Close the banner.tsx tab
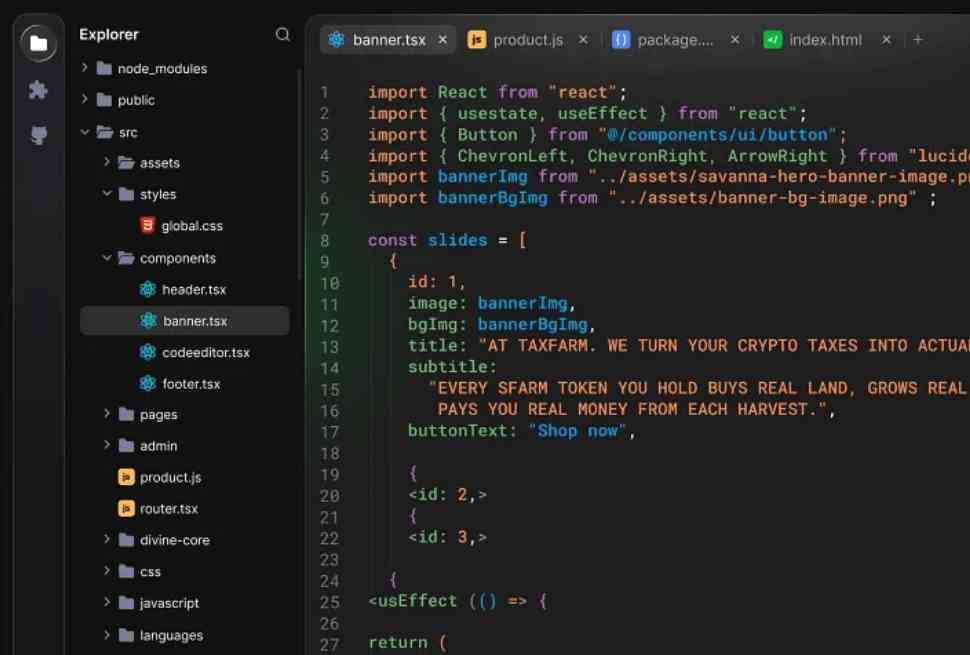Screen dimensions: 970x655 click(443, 40)
